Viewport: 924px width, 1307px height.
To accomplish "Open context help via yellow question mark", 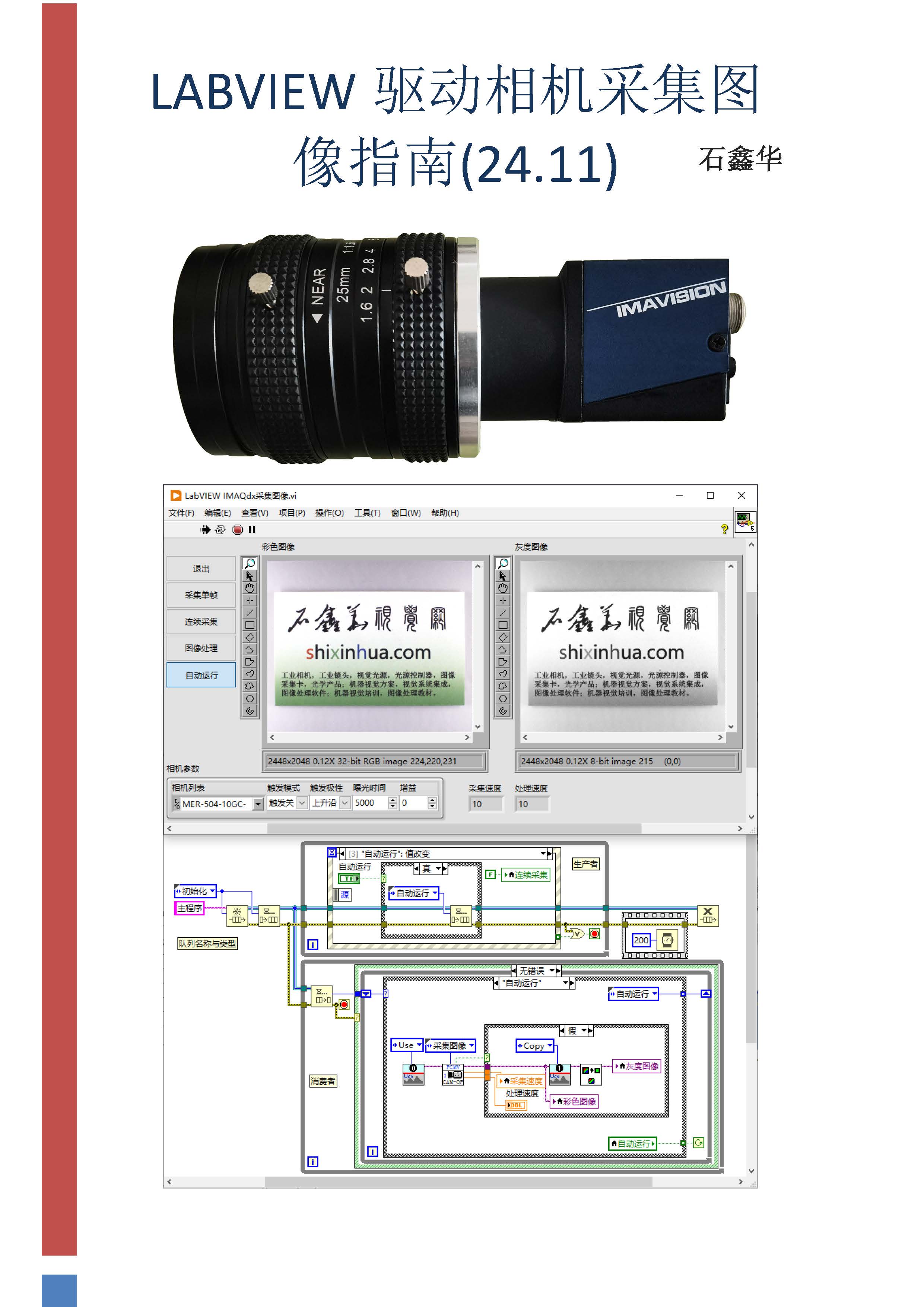I will click(724, 529).
